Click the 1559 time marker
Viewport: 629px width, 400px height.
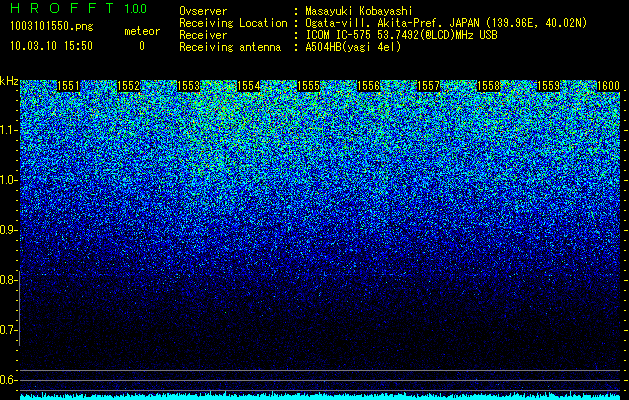[x=548, y=86]
